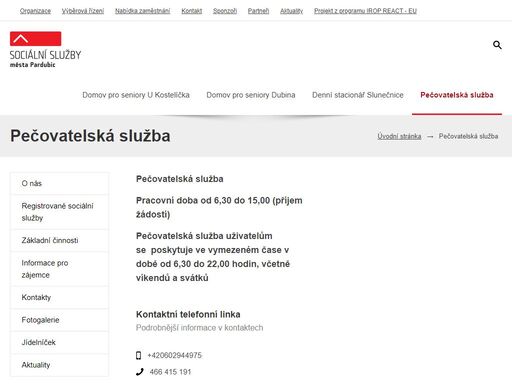Click Podrobnější informace v kontaktech text
The width and height of the screenshot is (512, 384).
(x=199, y=328)
